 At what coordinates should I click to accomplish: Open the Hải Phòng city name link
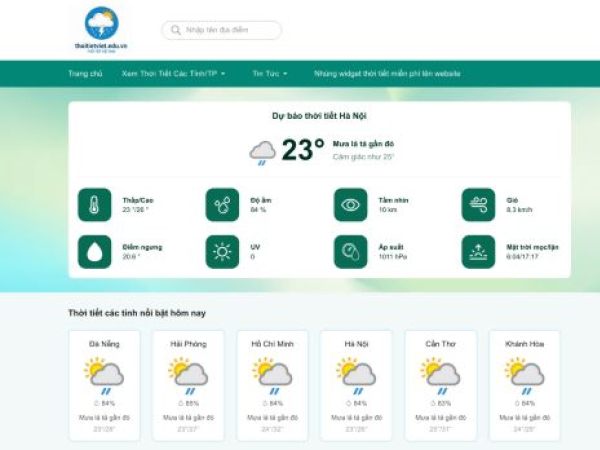(x=188, y=344)
